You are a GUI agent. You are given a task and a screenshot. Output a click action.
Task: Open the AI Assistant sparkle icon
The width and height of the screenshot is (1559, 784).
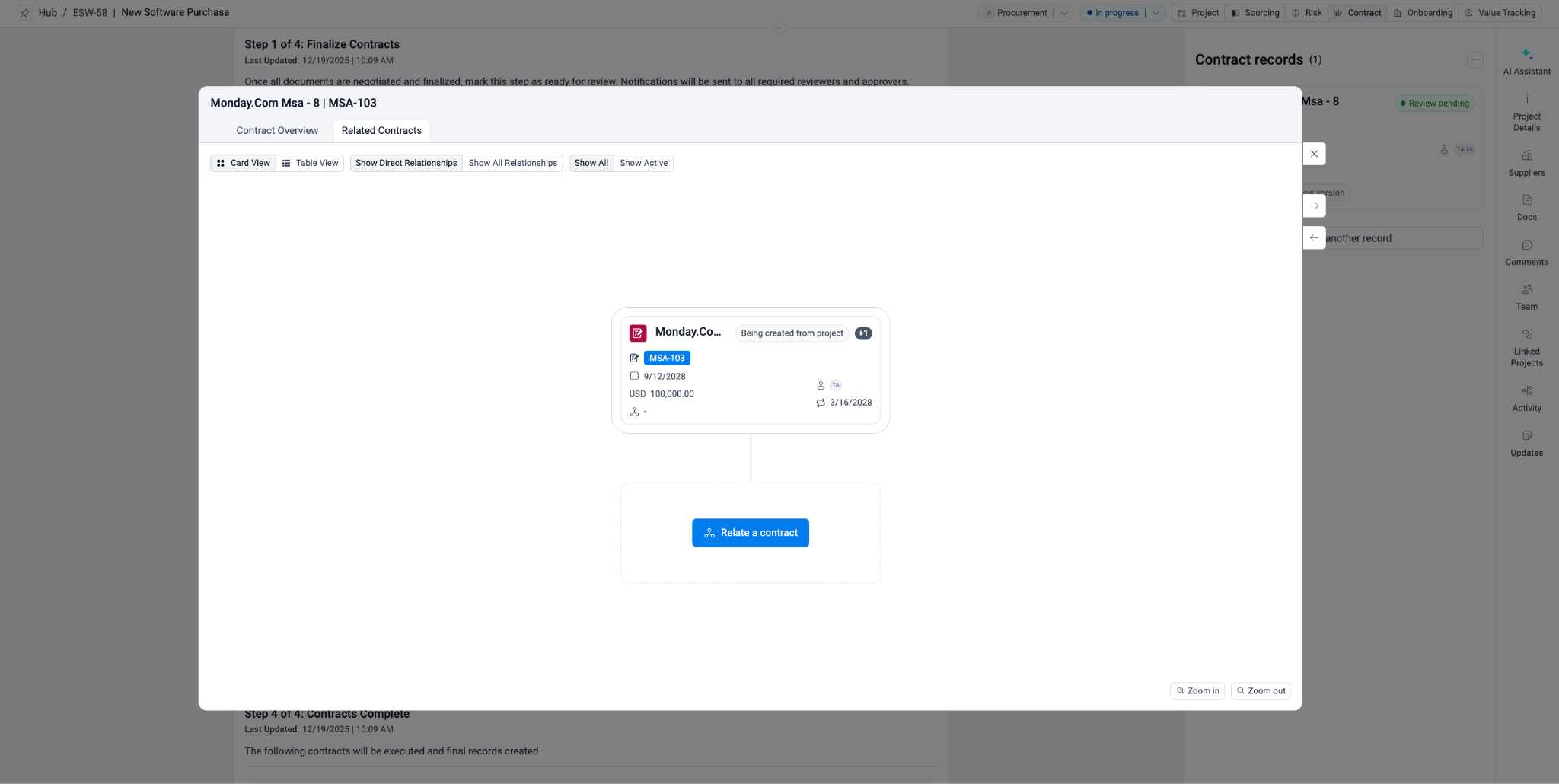1526,55
